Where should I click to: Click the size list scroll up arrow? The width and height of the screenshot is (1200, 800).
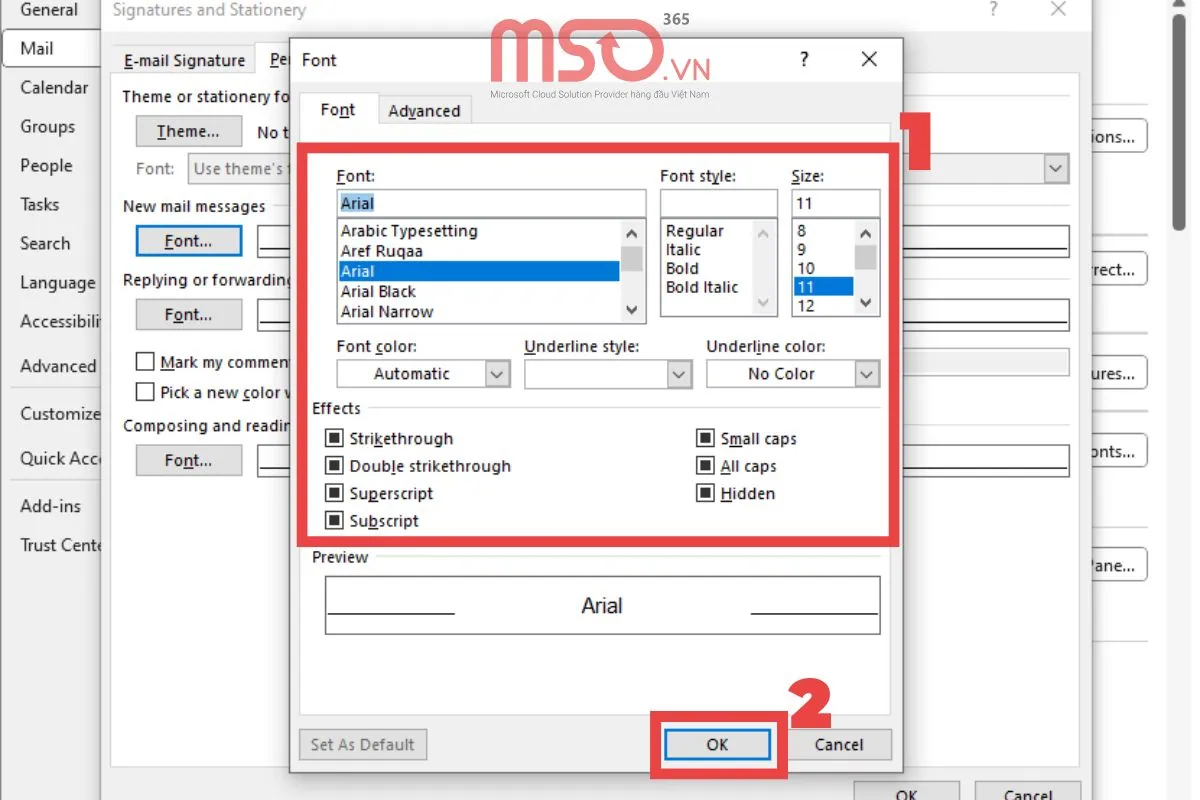pyautogui.click(x=866, y=232)
